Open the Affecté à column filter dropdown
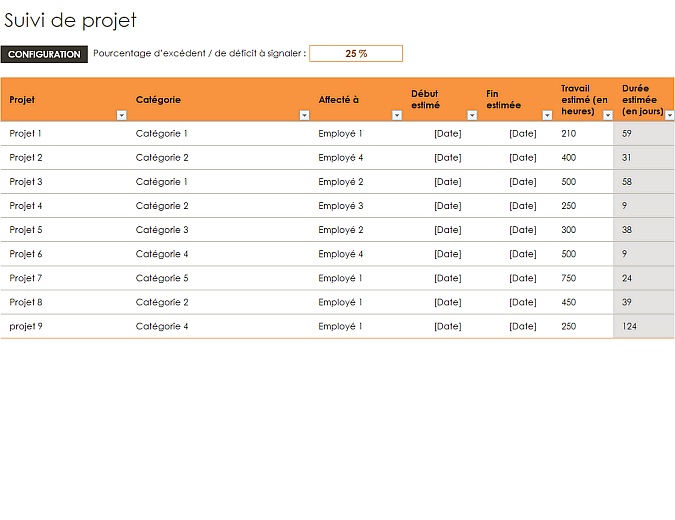 coord(397,115)
